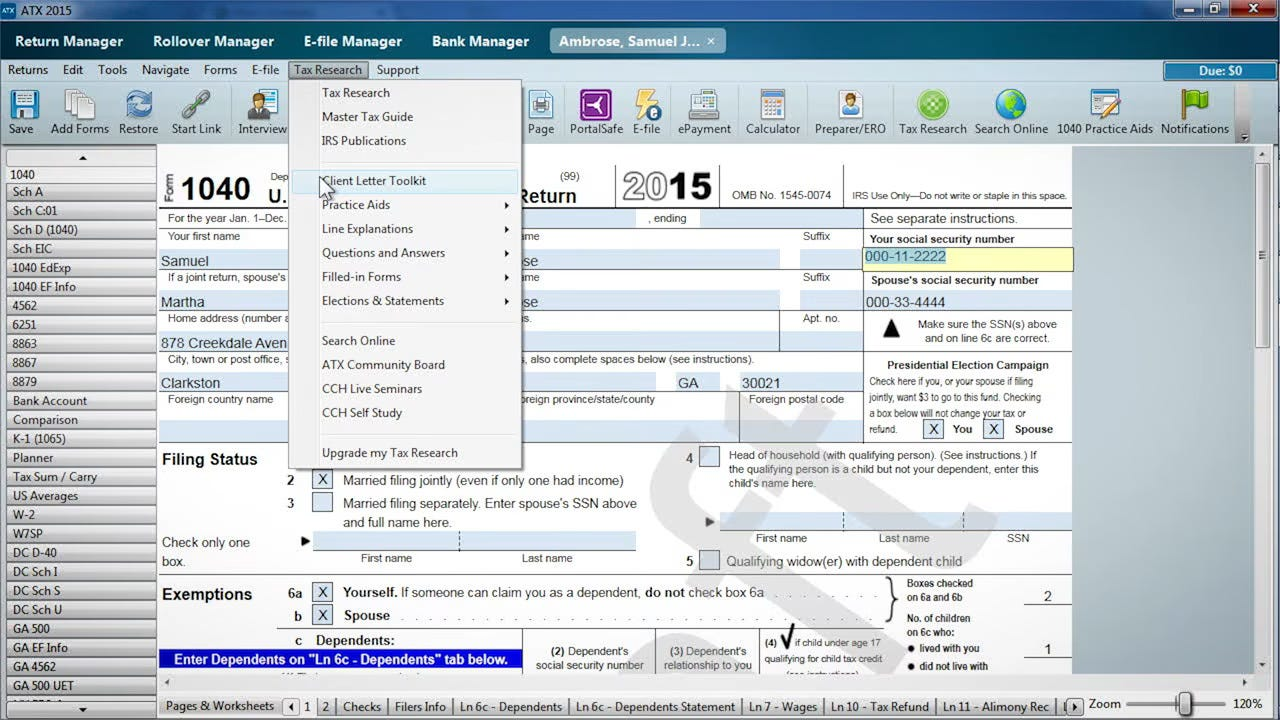Check the Married filing separately box
This screenshot has width=1280, height=720.
(321, 504)
